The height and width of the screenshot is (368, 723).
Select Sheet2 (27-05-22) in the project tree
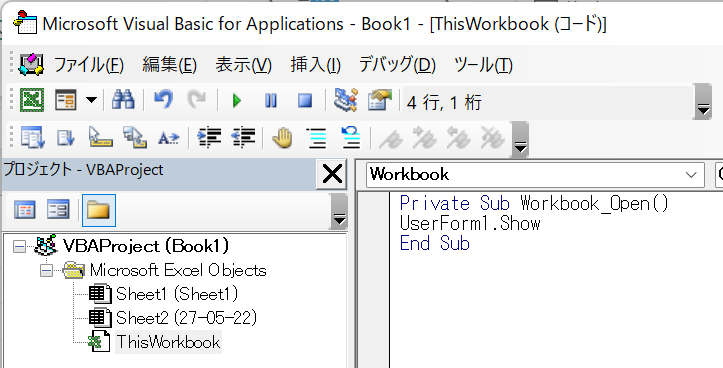(186, 318)
